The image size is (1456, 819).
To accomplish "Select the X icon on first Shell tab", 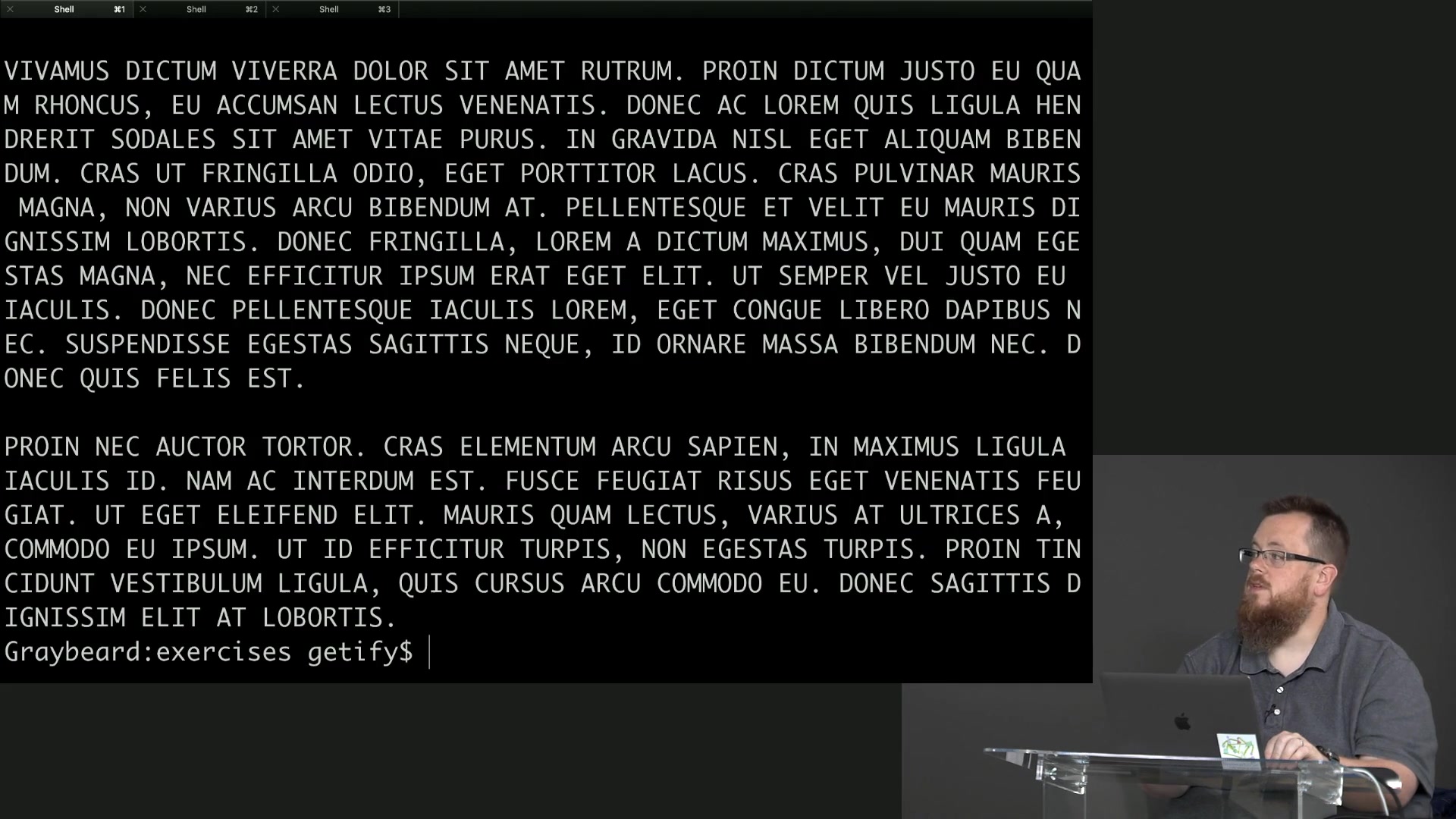I will click(10, 9).
